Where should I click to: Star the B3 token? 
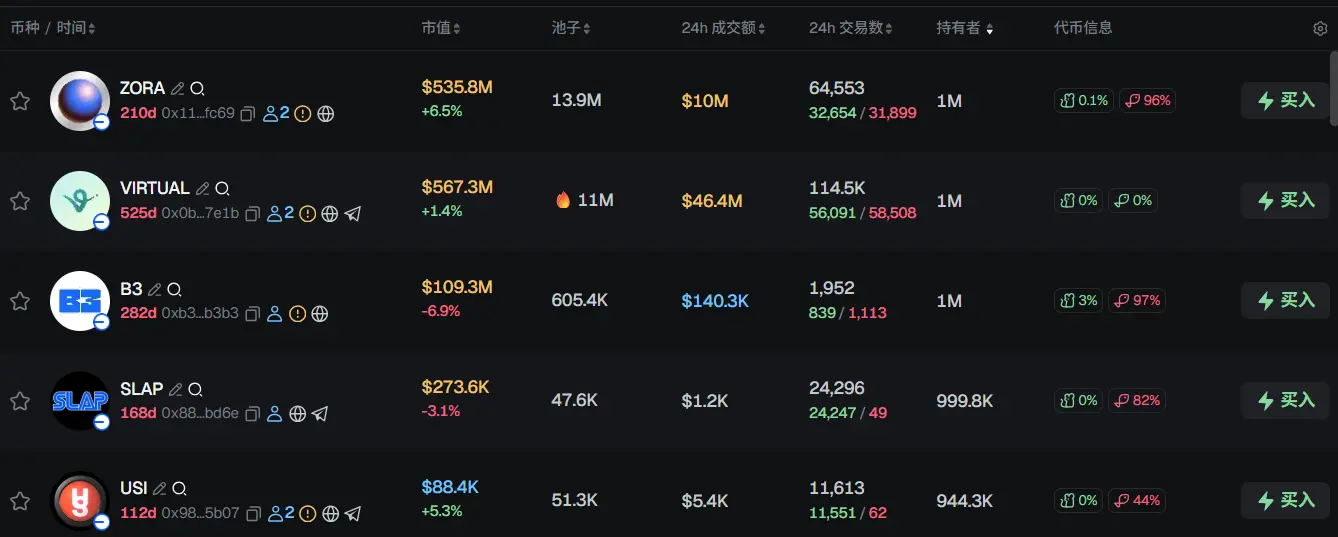(x=20, y=301)
